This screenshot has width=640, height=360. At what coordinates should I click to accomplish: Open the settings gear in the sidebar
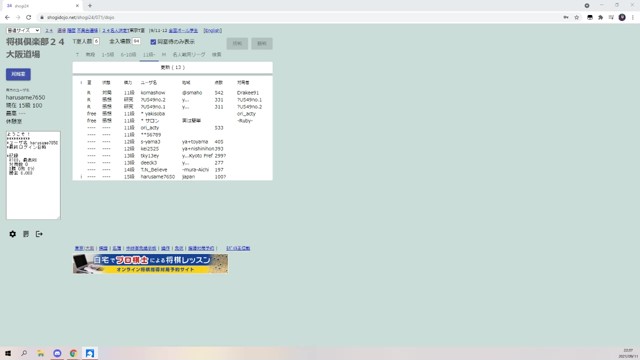[13, 234]
